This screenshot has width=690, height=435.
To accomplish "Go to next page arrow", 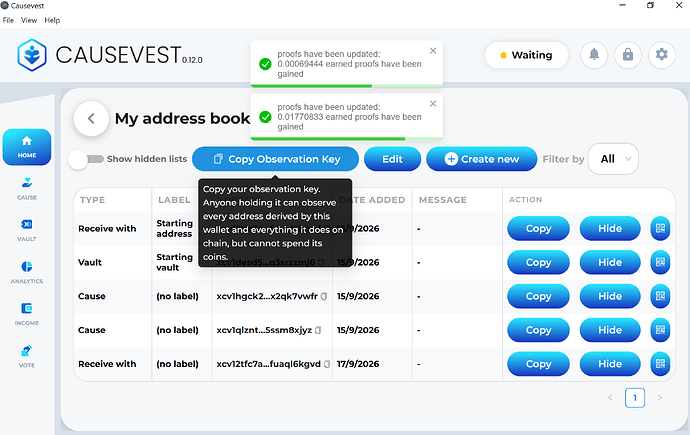I will coord(660,398).
